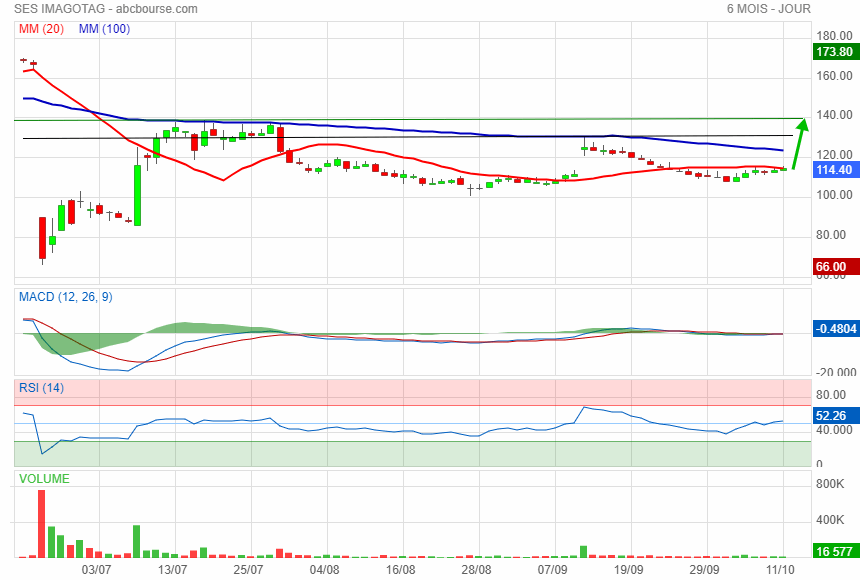
Task: Click the VOLUME panel label
Action: [x=44, y=479]
